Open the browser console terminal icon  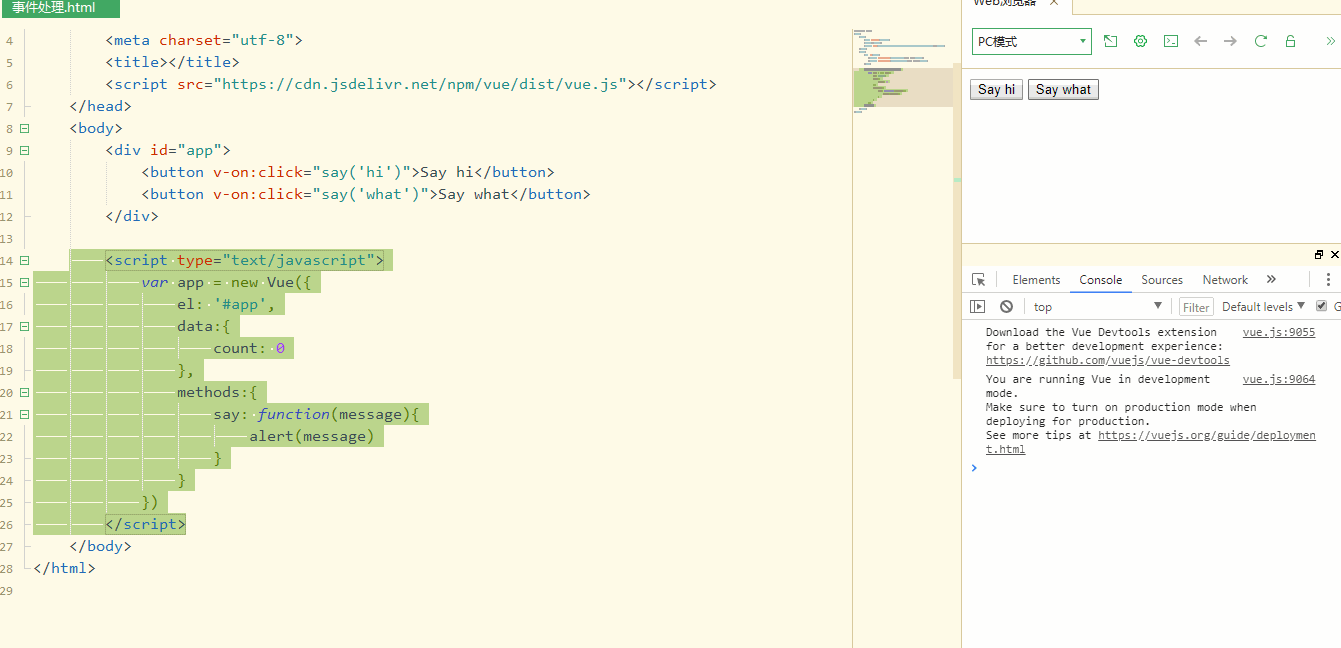click(x=1170, y=41)
